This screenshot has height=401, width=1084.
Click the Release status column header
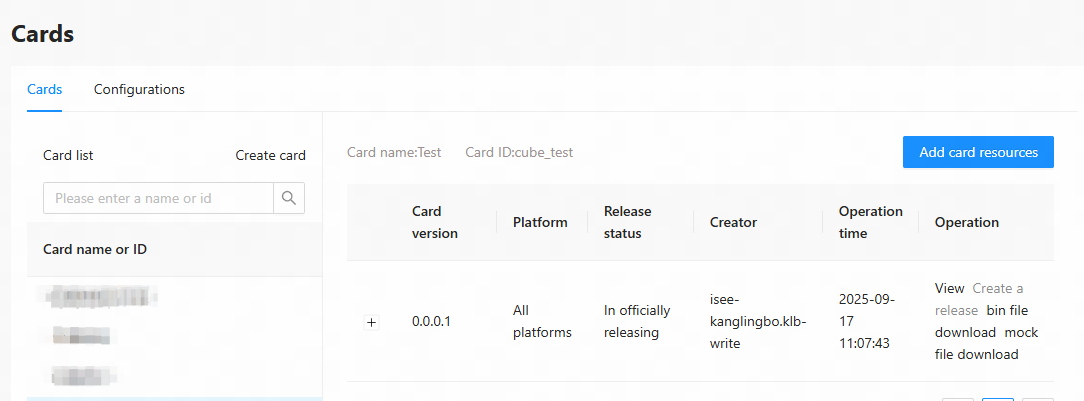click(x=627, y=222)
